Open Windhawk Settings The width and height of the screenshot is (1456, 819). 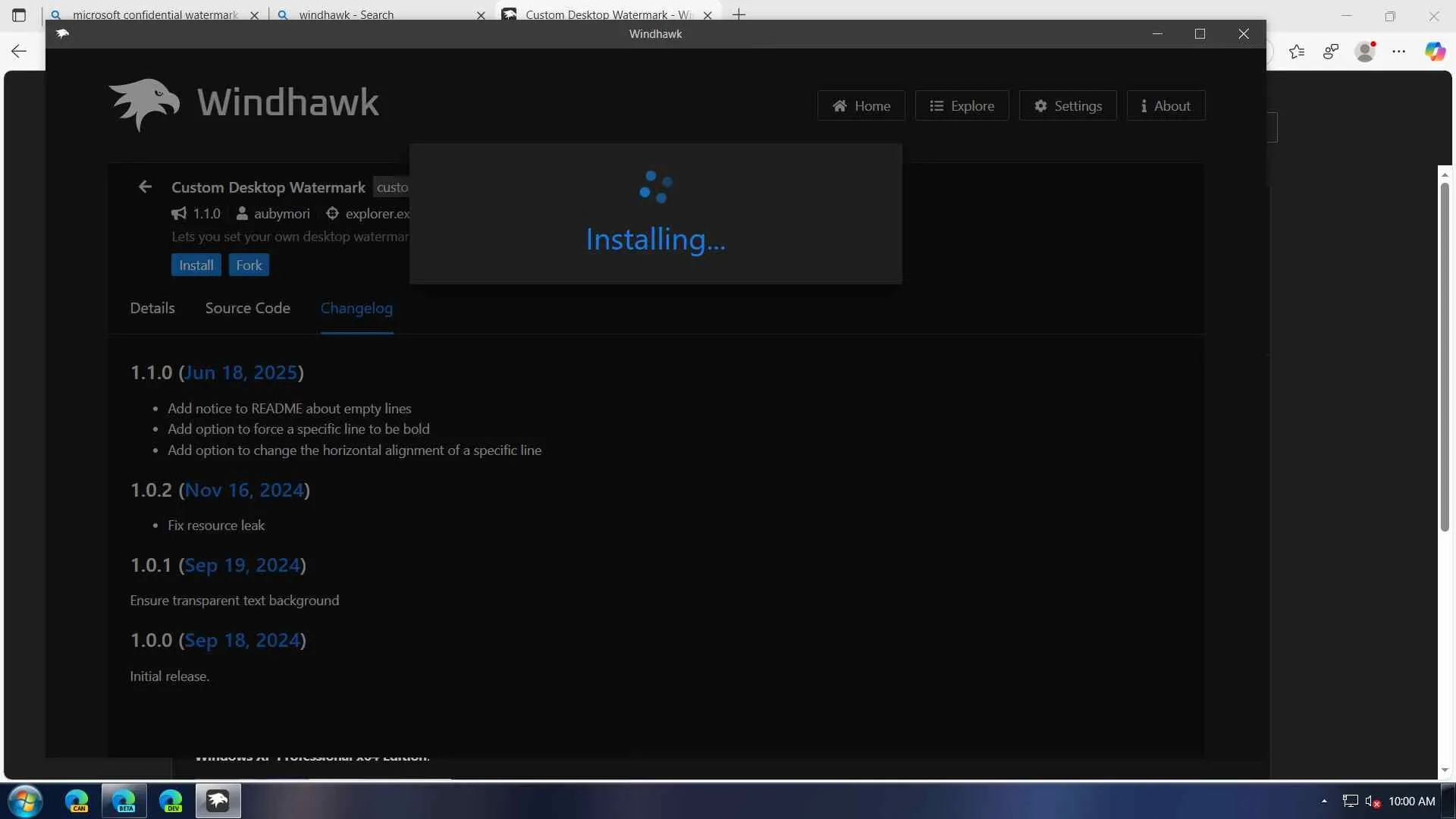click(1067, 106)
